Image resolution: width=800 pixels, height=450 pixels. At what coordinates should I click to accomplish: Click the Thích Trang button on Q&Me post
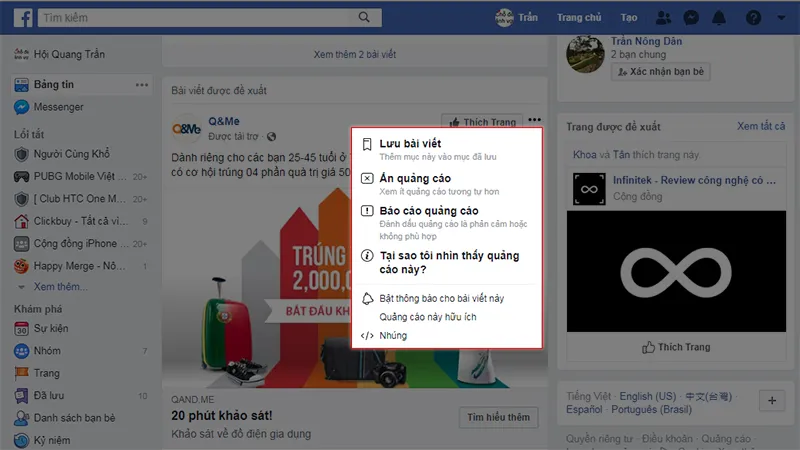482,121
